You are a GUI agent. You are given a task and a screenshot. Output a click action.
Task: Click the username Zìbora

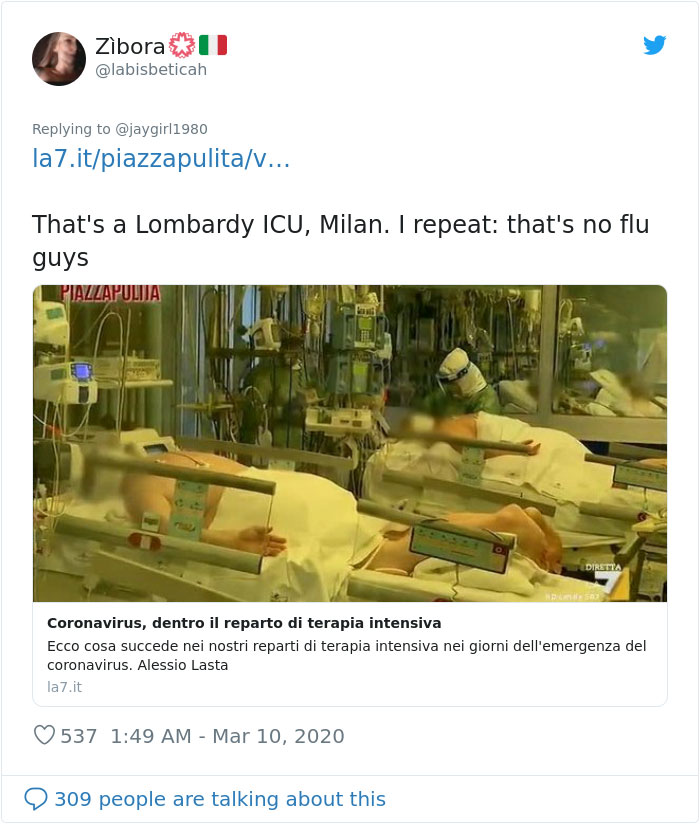pyautogui.click(x=131, y=45)
